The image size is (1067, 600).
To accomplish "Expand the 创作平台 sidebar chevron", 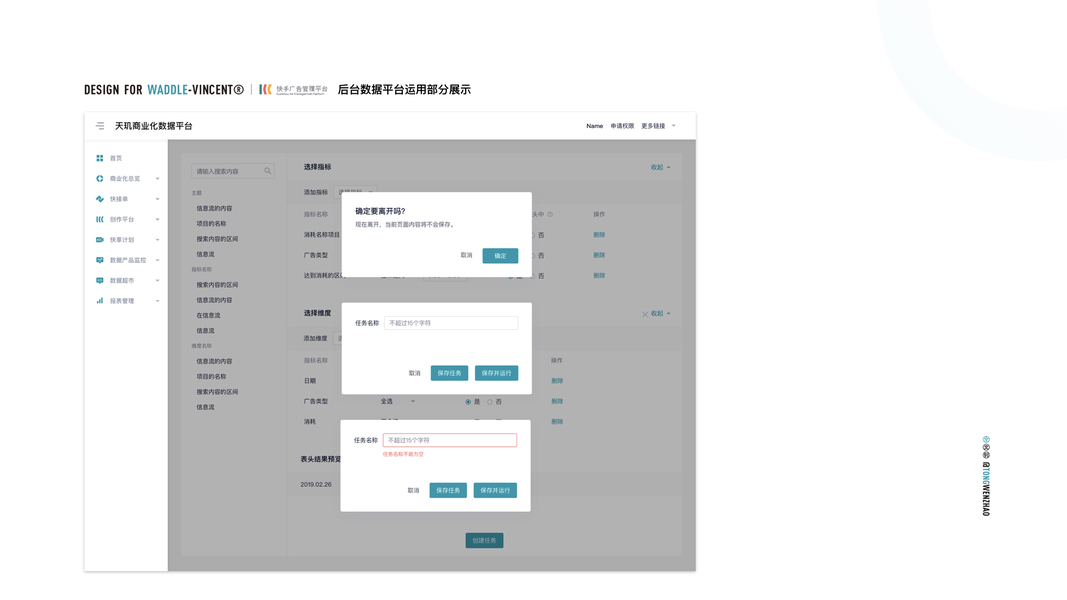I will tap(157, 220).
